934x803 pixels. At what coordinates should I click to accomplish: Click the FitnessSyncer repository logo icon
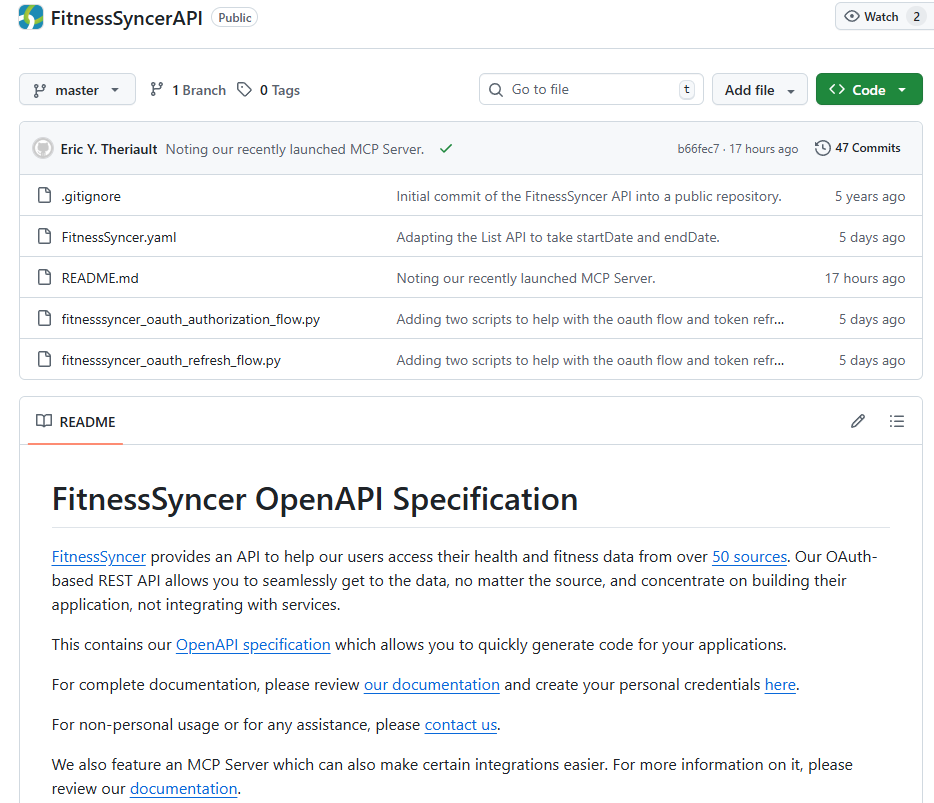pos(31,17)
